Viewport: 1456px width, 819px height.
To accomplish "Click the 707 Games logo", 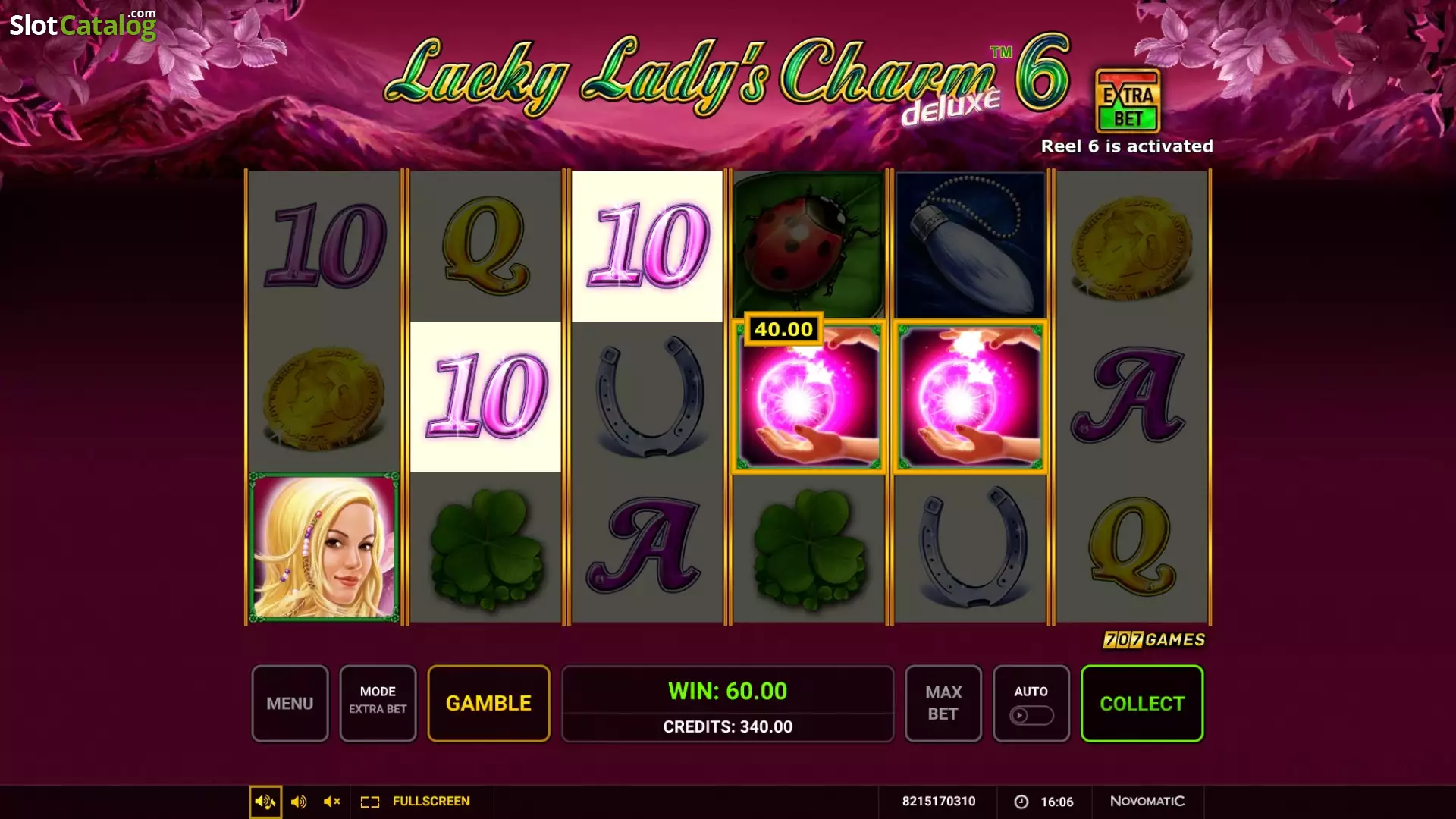I will click(x=1154, y=640).
